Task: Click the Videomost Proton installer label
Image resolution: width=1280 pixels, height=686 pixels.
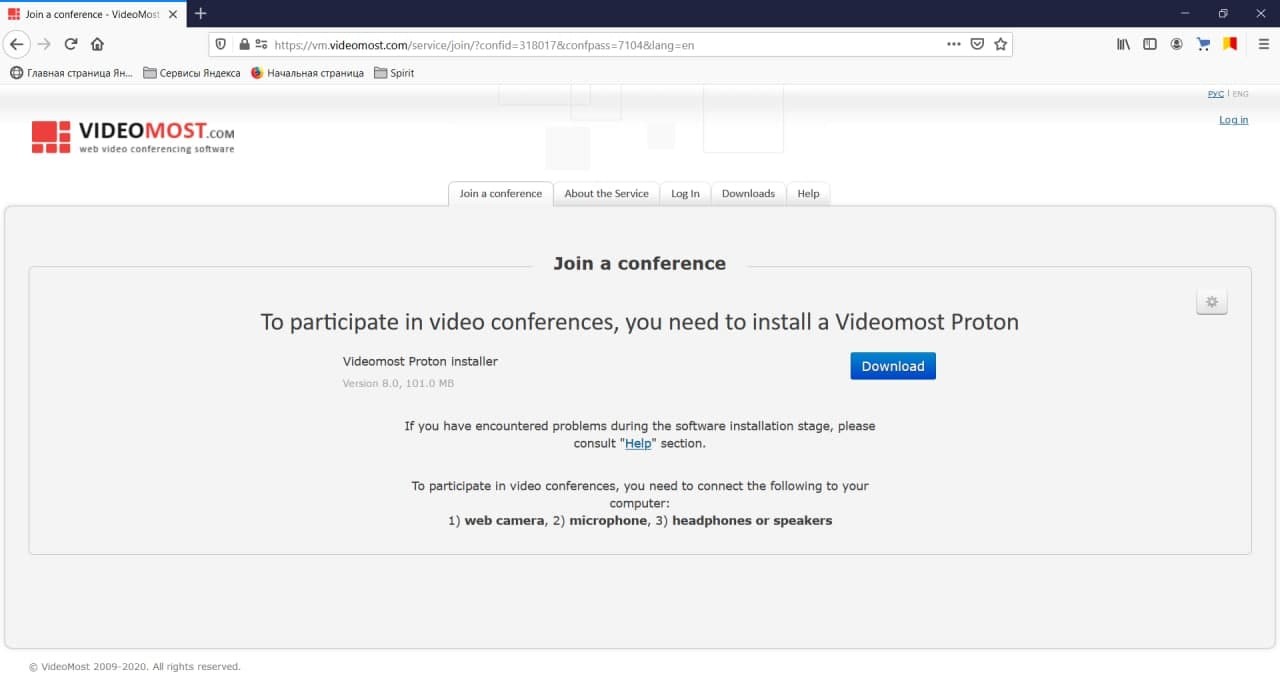Action: point(420,362)
